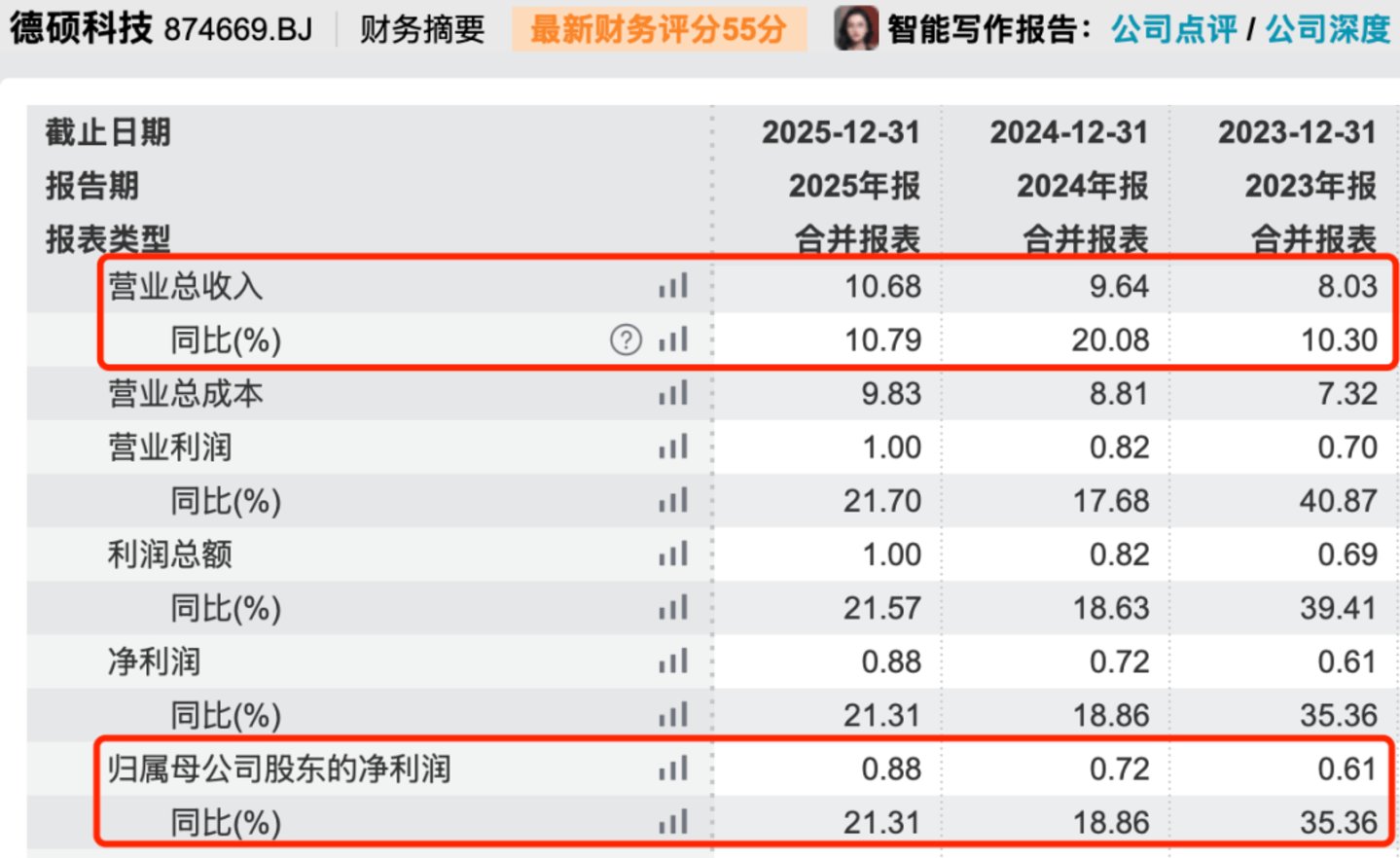Click the 10.79 revenue growth value
This screenshot has height=858, width=1400.
pyautogui.click(x=882, y=340)
